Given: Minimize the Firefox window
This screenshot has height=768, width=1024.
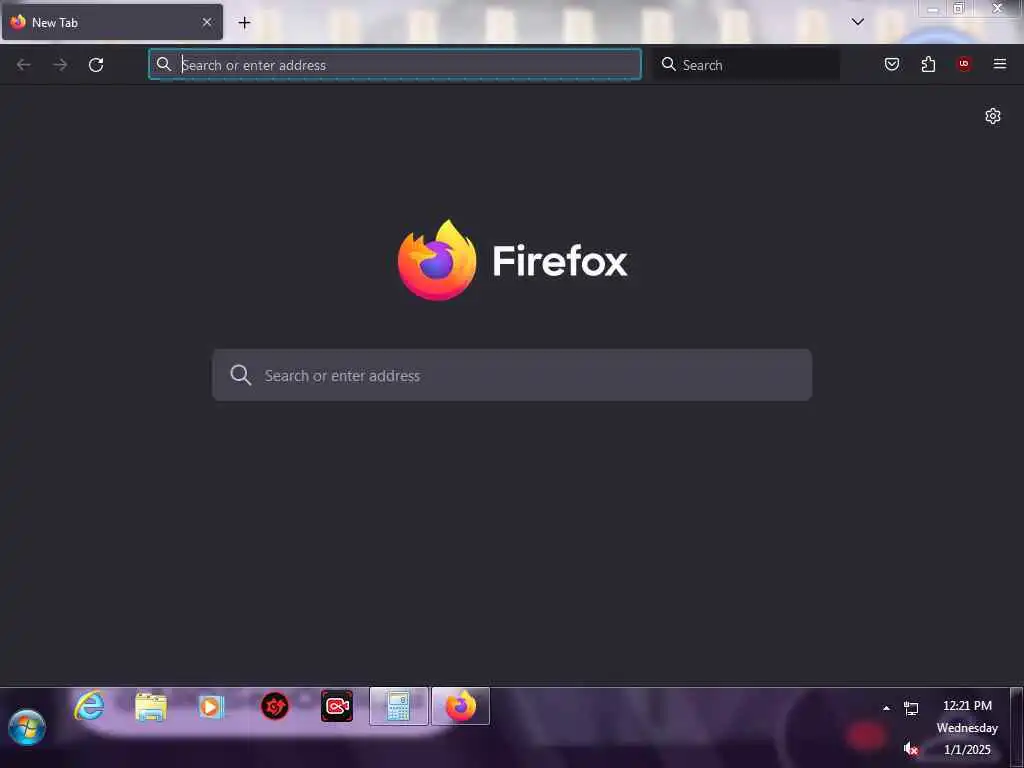Looking at the screenshot, I should [933, 9].
